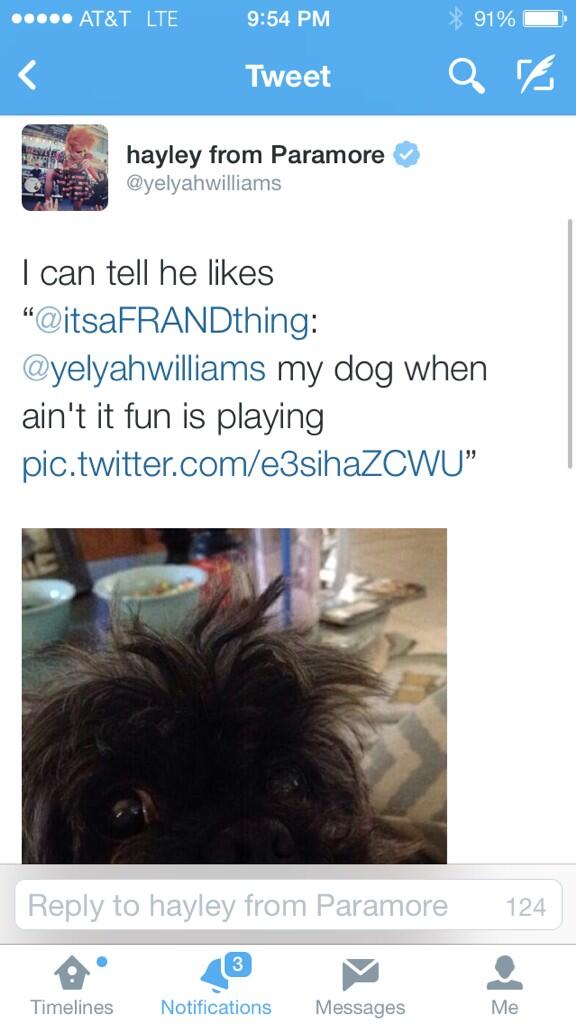Click the scroll indicator on right edge

pyautogui.click(x=570, y=344)
